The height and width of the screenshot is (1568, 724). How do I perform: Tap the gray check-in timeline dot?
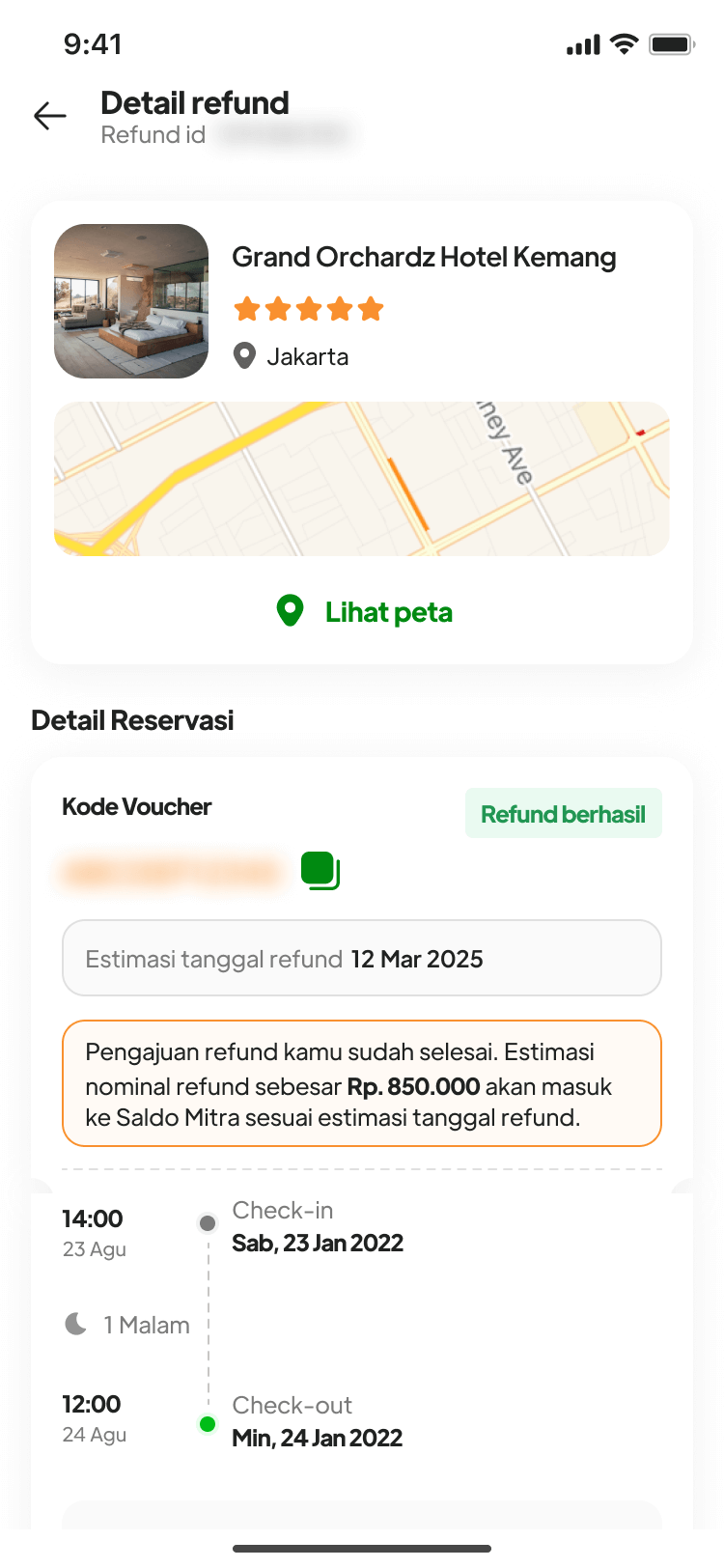208,1223
